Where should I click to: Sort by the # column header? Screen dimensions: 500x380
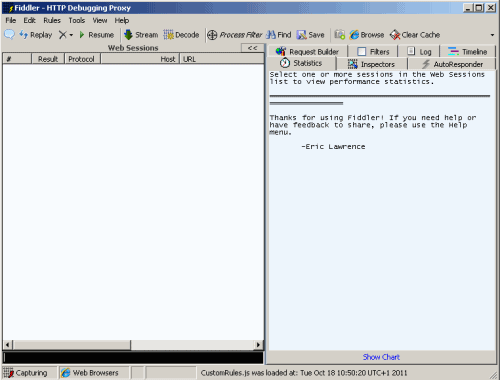pos(17,59)
